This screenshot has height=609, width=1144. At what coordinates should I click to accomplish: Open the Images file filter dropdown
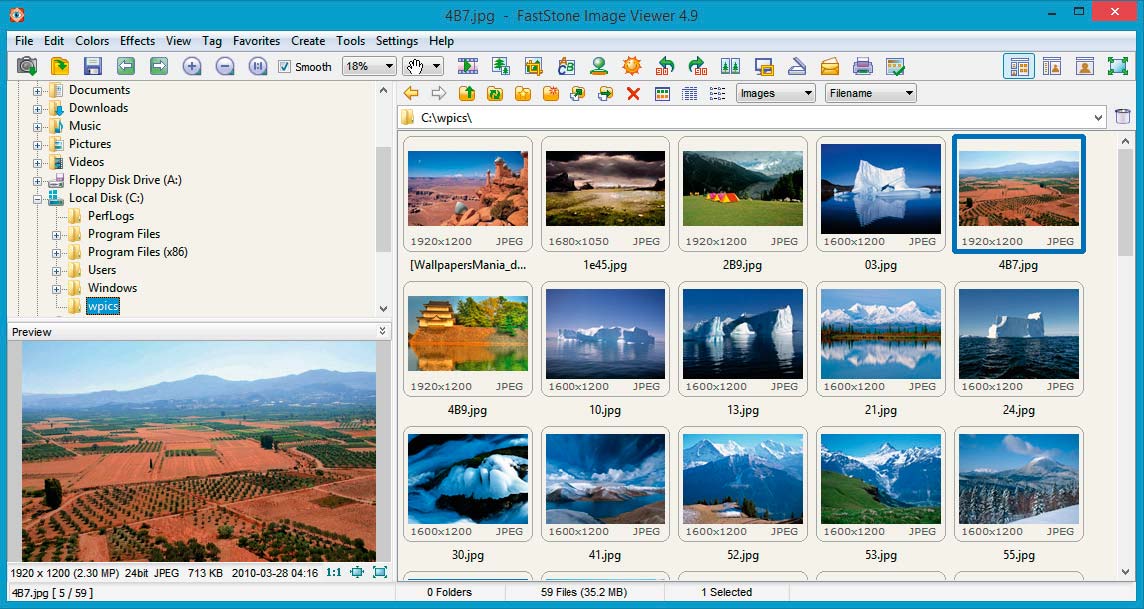[775, 93]
